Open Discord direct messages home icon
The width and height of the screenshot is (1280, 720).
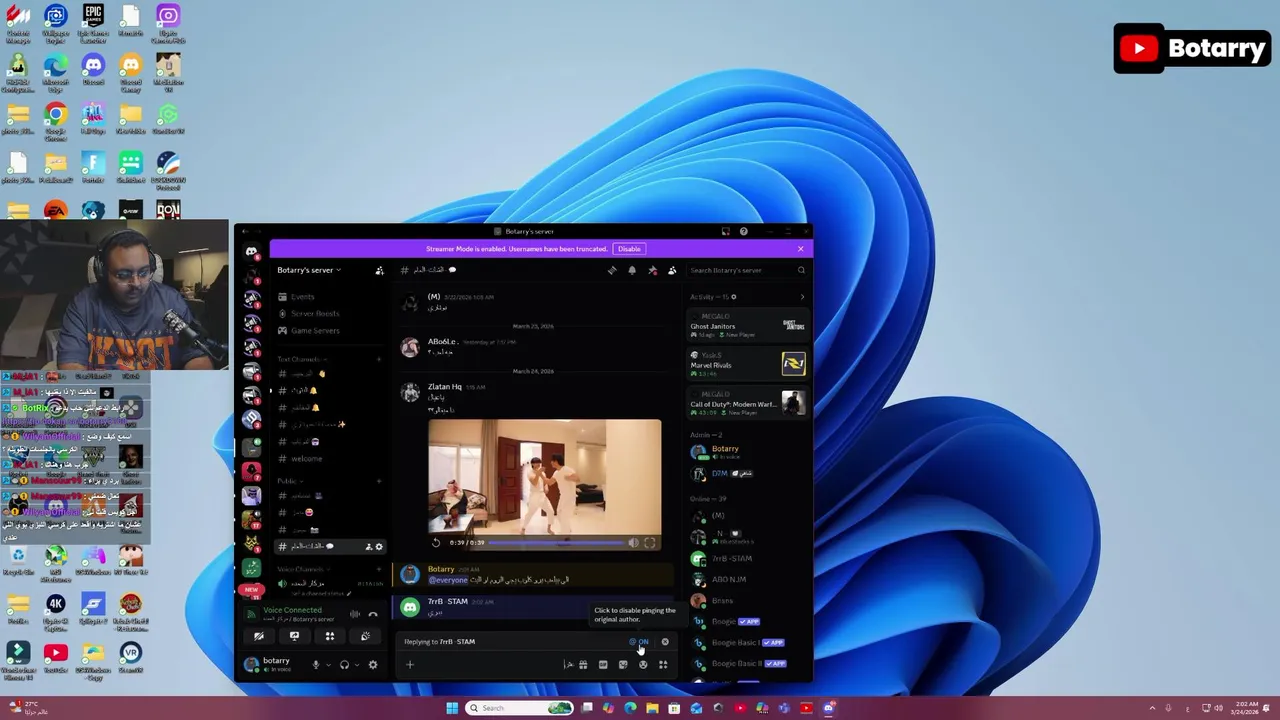point(251,252)
